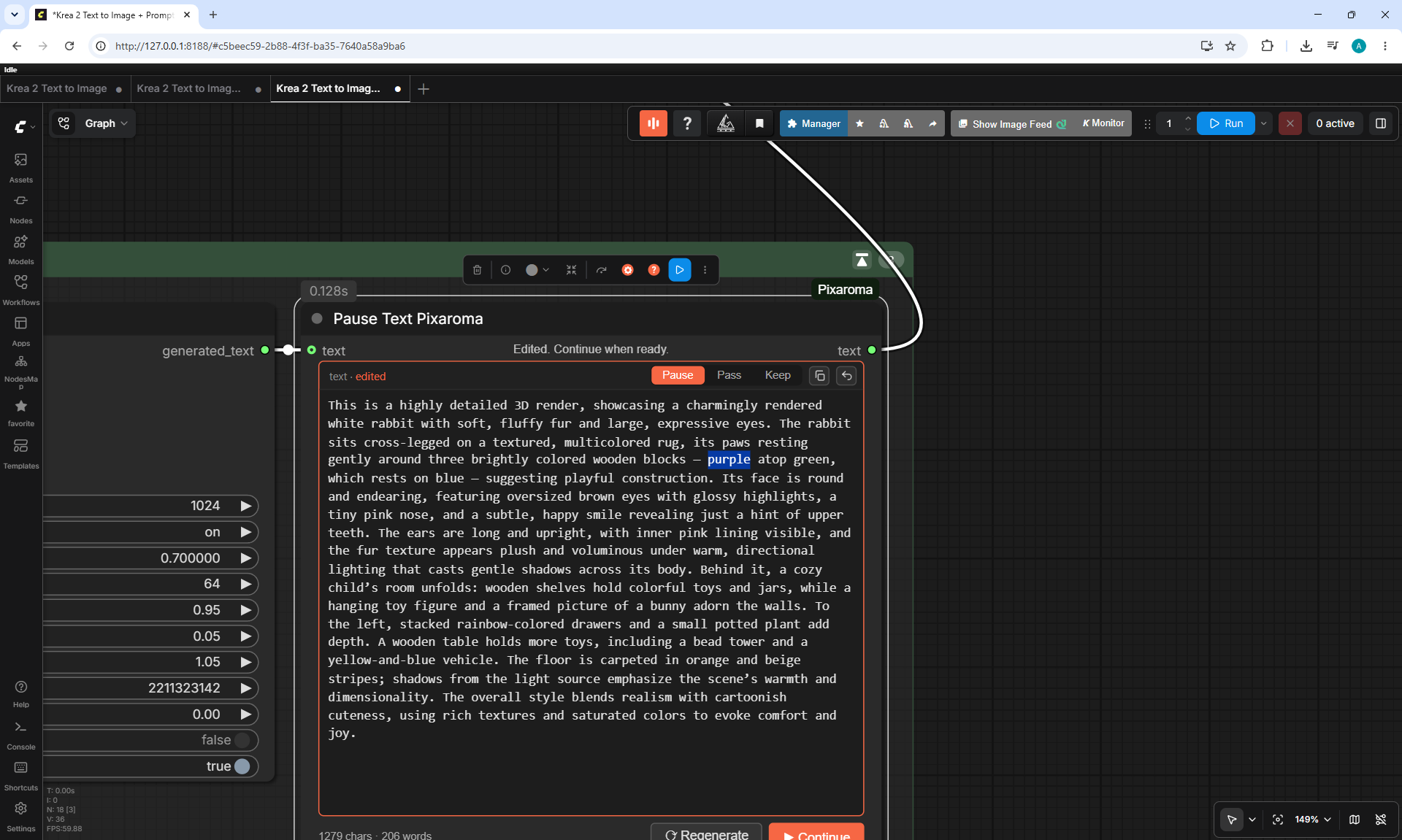Screen dimensions: 1402x840
Task: Click the bypass arrow icon in the node toolbar
Action: (602, 270)
